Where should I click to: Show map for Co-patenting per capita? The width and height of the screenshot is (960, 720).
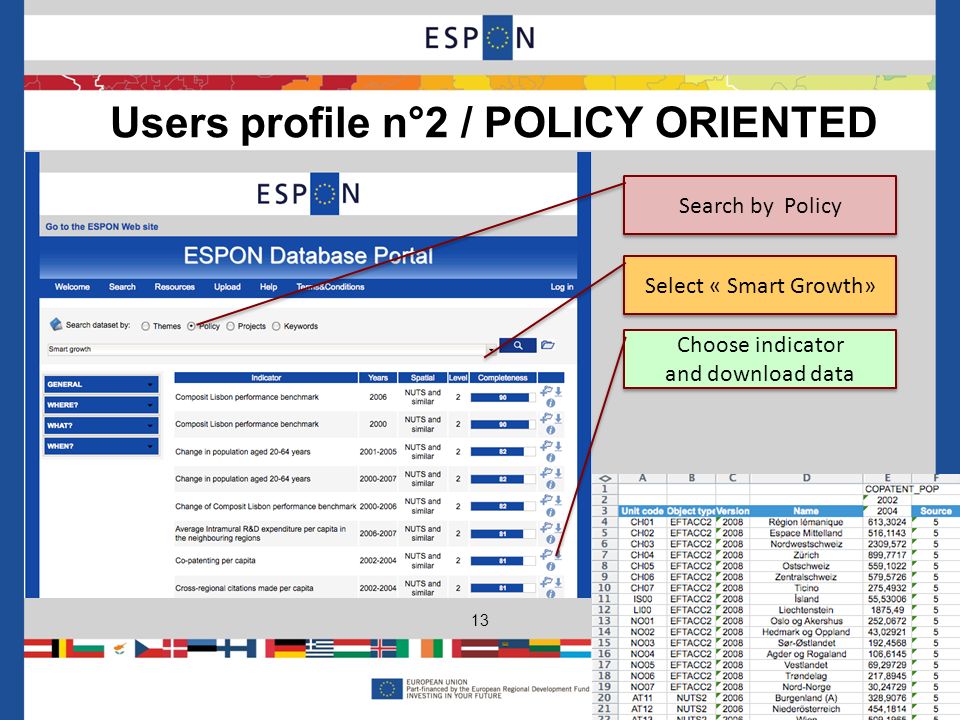pyautogui.click(x=546, y=555)
